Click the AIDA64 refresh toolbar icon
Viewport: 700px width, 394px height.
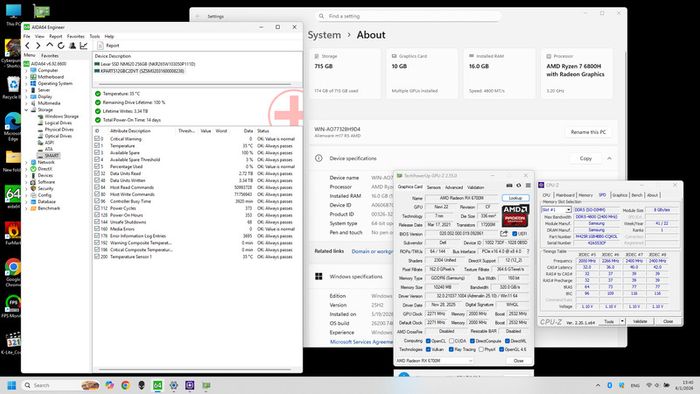pyautogui.click(x=61, y=46)
